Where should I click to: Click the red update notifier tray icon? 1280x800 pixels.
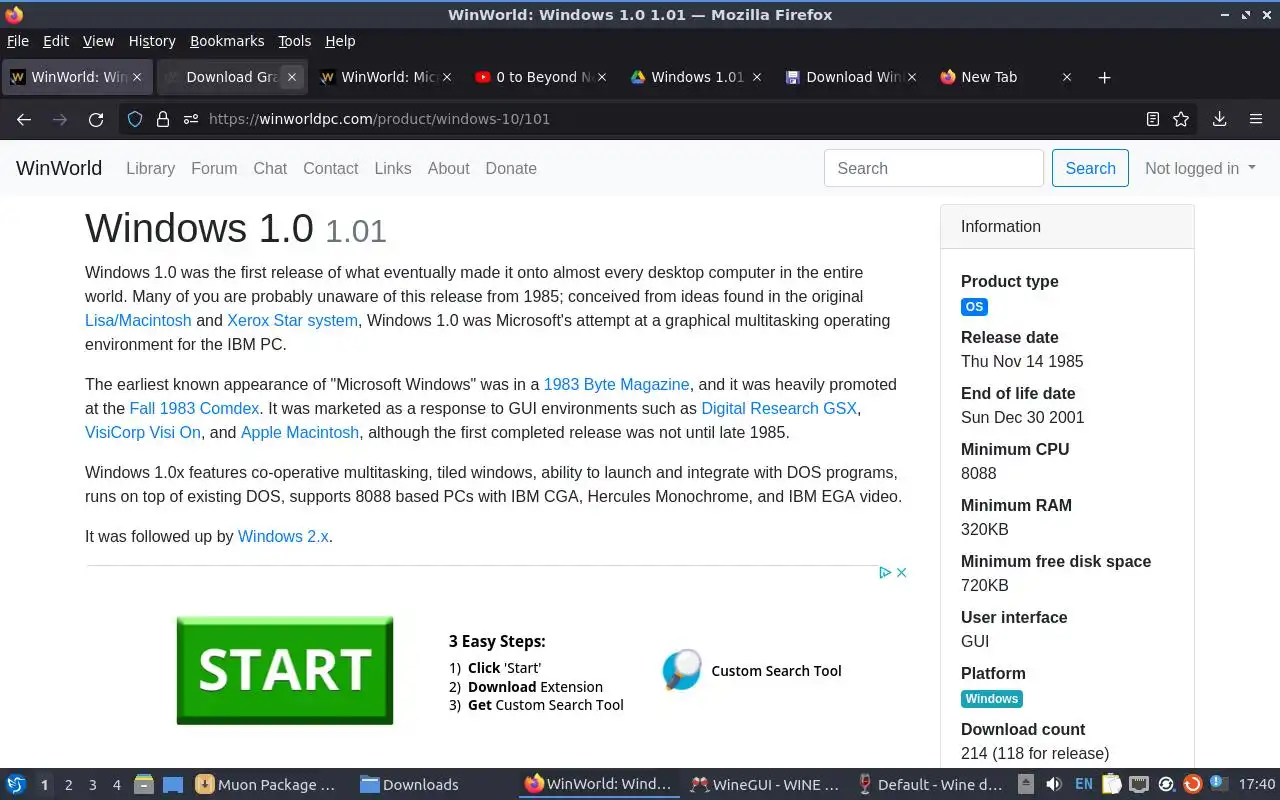(x=1192, y=785)
